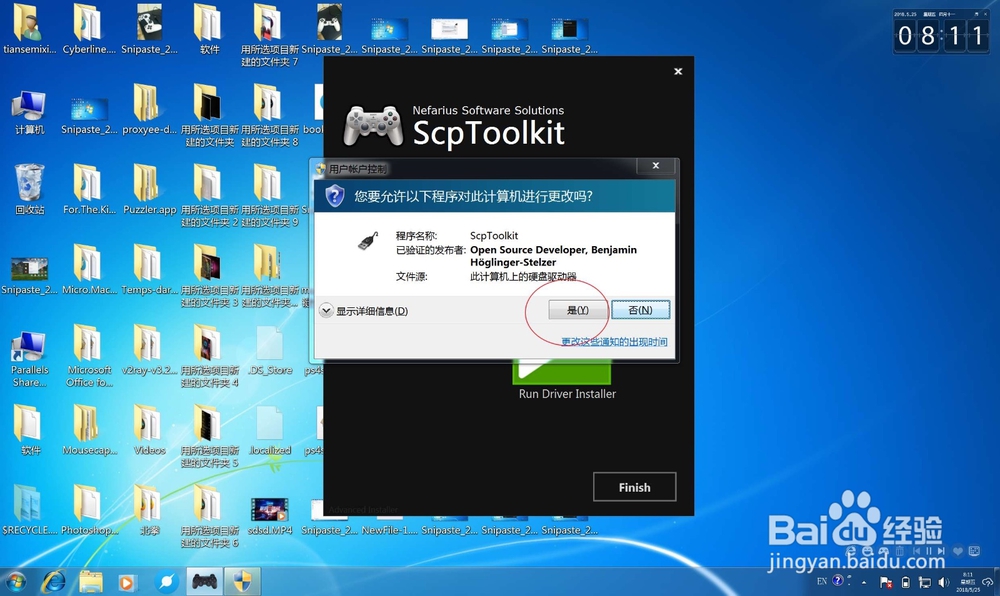The image size is (1000, 596).
Task: Select folder 用所选项目新建的文件夹 2
Action: (209, 196)
